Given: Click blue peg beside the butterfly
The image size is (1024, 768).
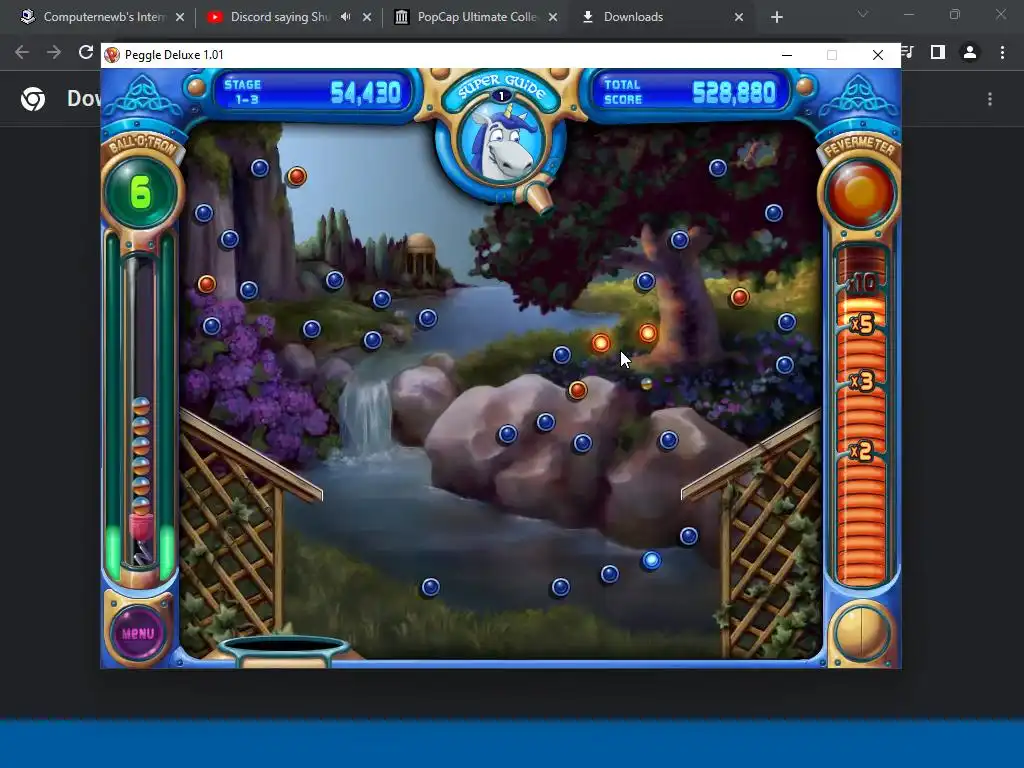Looking at the screenshot, I should 718,168.
